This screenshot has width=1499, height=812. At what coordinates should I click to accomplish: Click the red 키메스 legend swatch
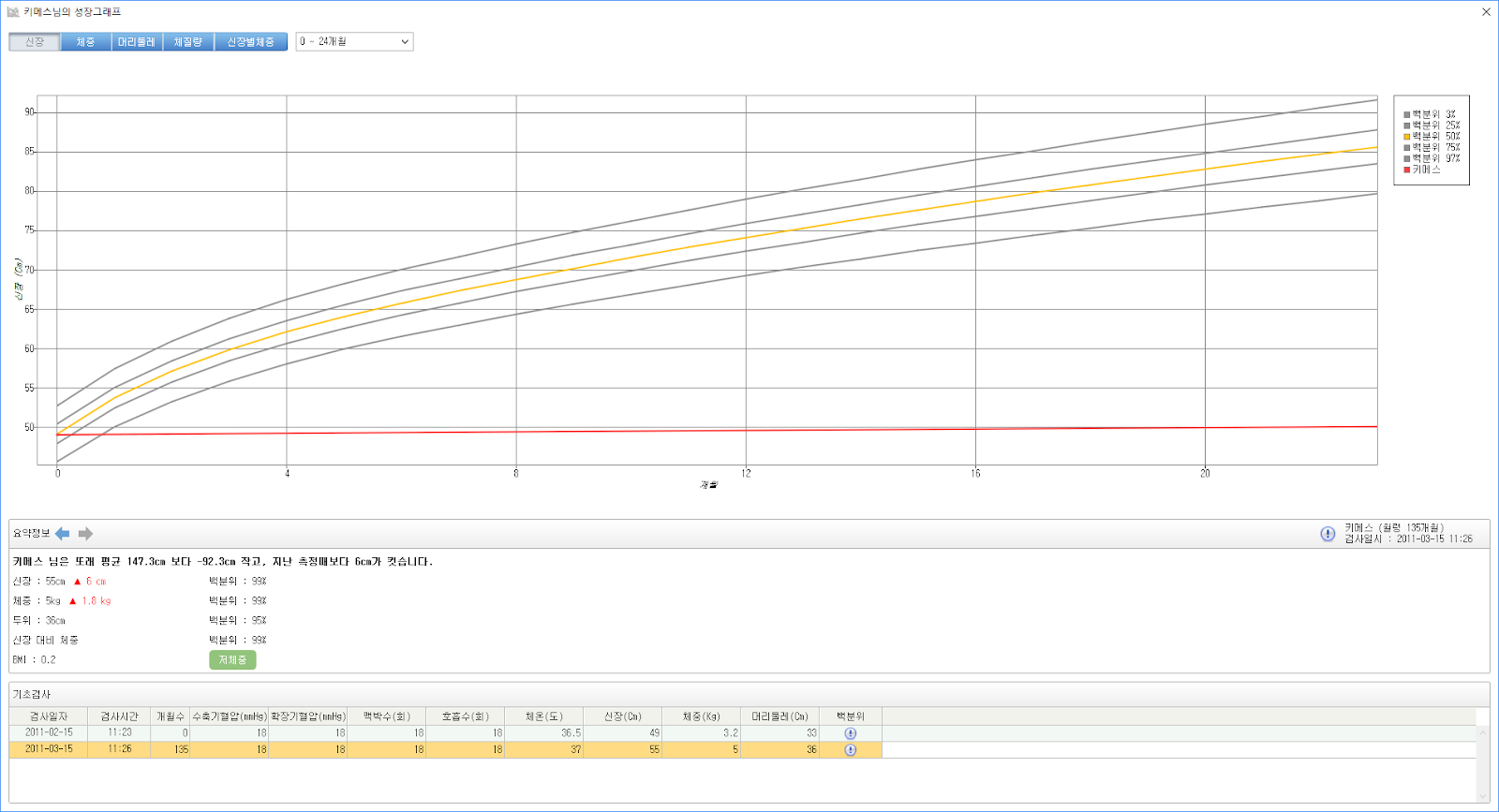tap(1406, 170)
